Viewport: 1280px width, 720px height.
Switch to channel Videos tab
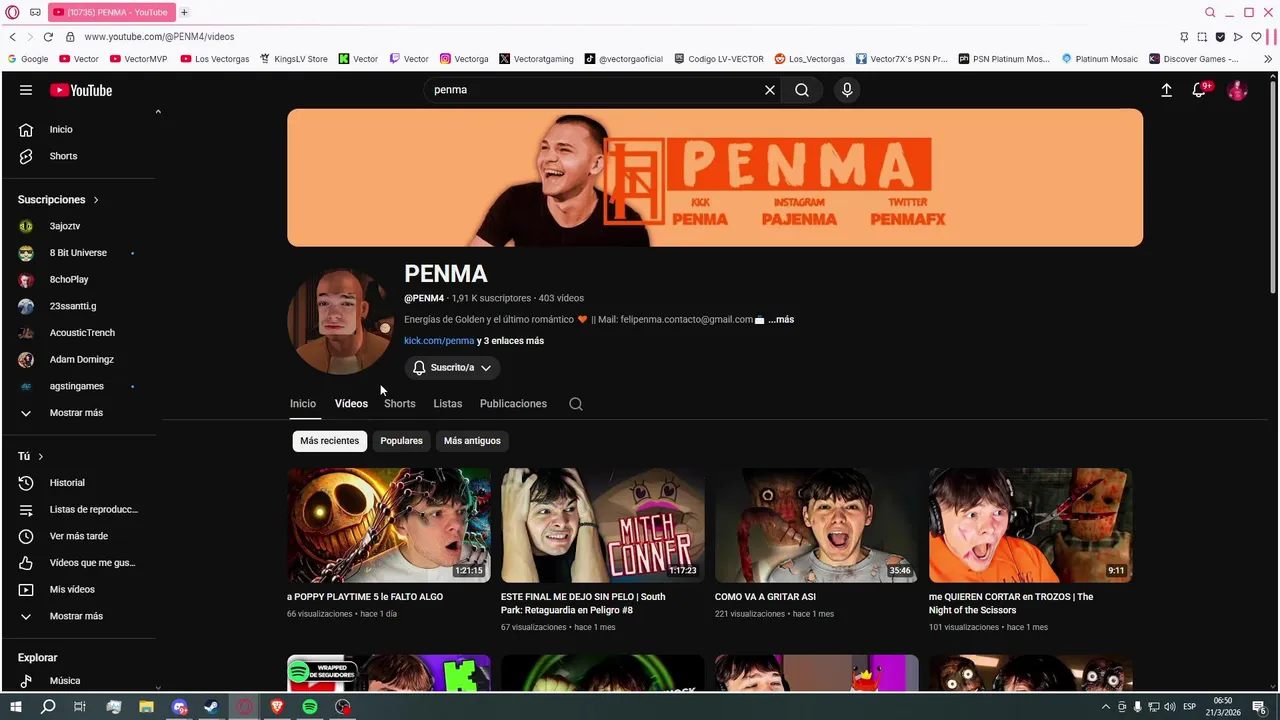(x=351, y=404)
